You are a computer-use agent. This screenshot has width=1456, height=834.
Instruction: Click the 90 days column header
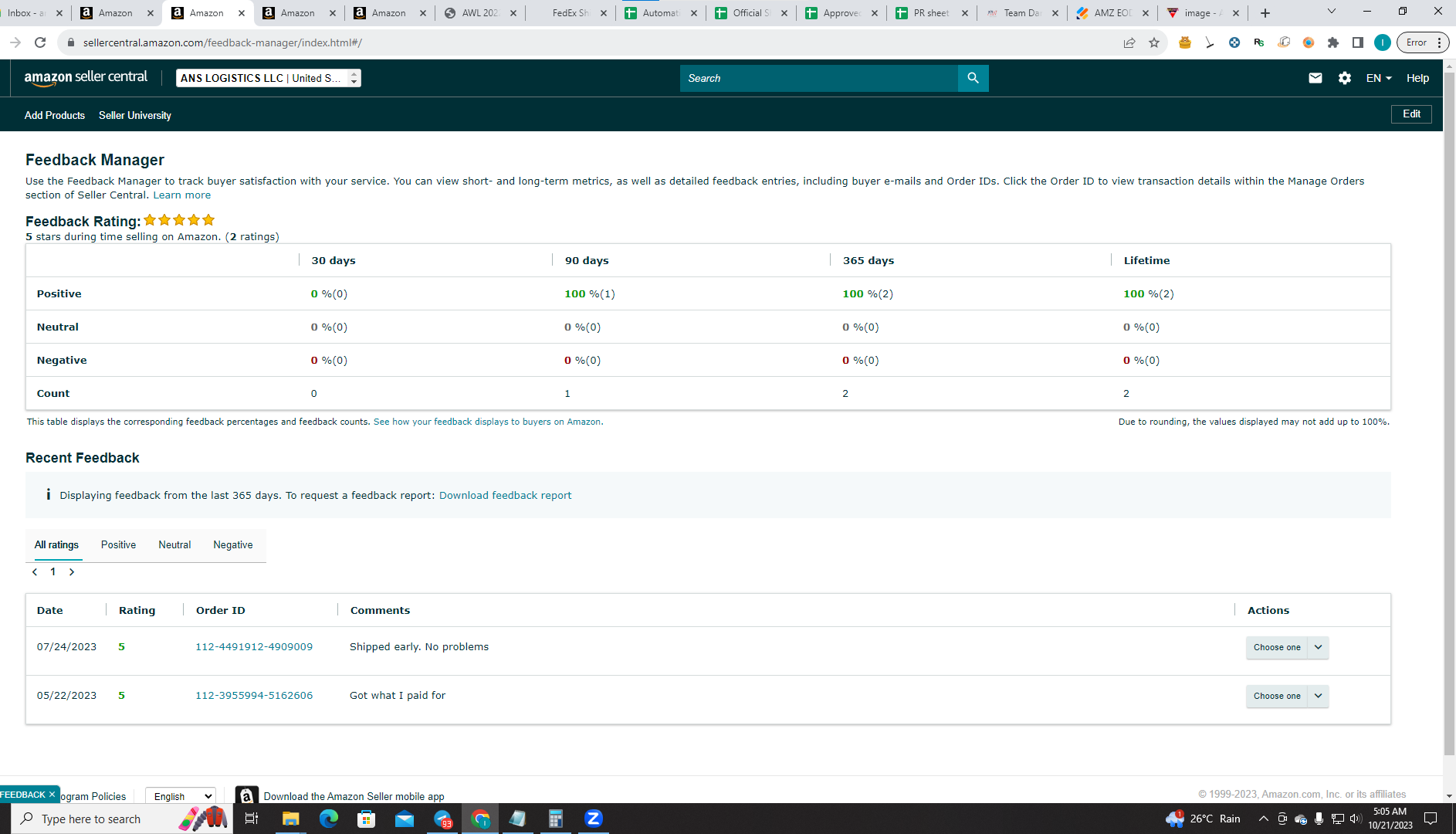(587, 261)
